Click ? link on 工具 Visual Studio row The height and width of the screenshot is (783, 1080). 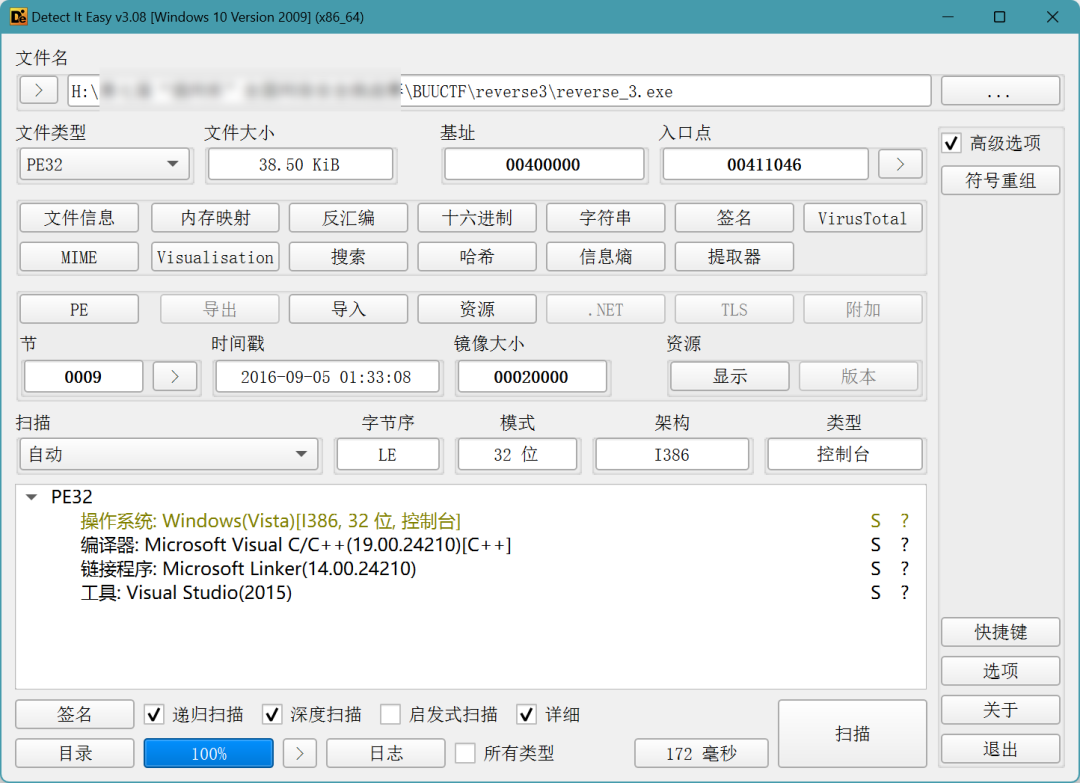[x=904, y=592]
